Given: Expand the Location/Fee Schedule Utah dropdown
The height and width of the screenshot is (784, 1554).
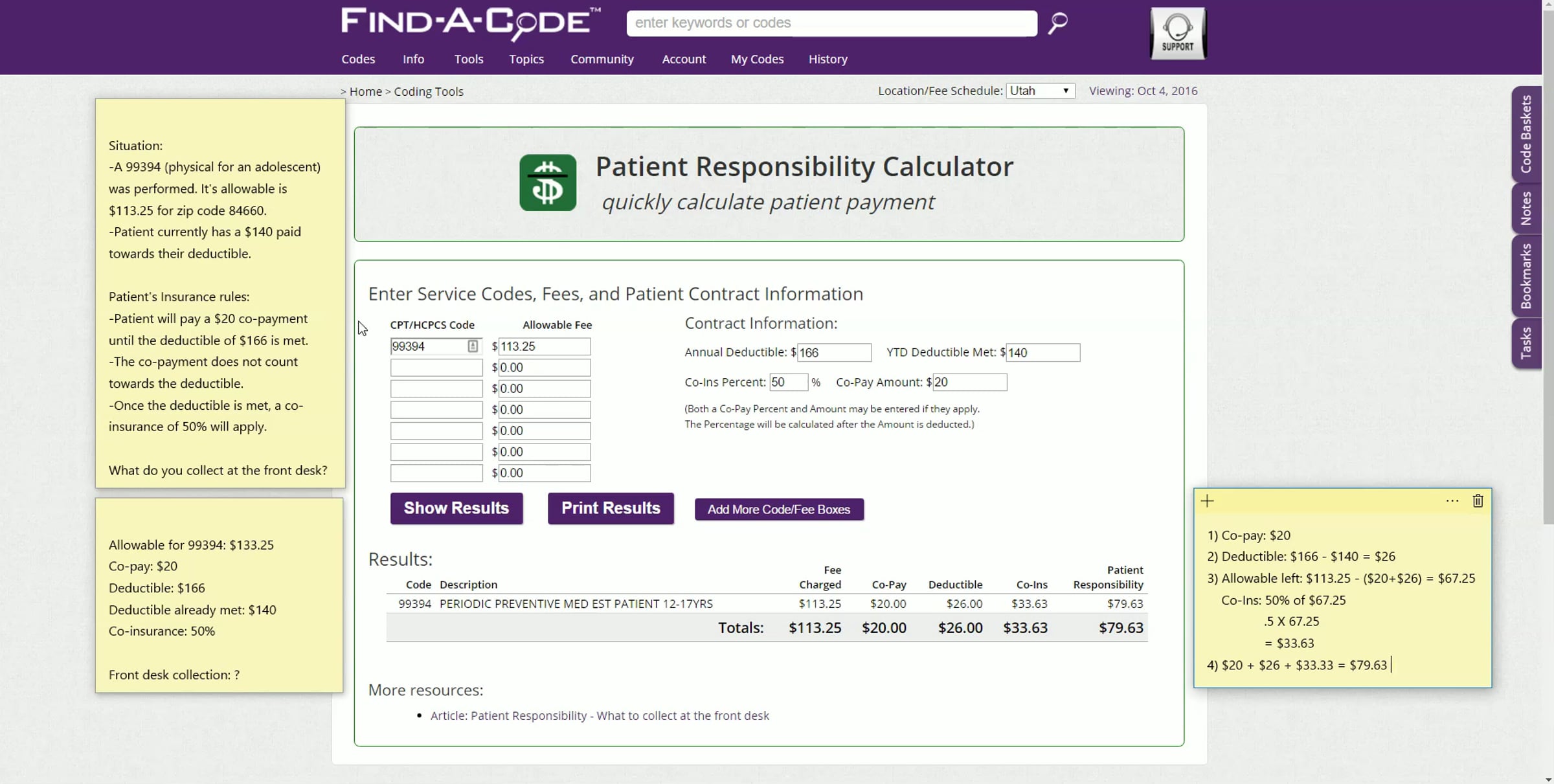Looking at the screenshot, I should (1040, 91).
